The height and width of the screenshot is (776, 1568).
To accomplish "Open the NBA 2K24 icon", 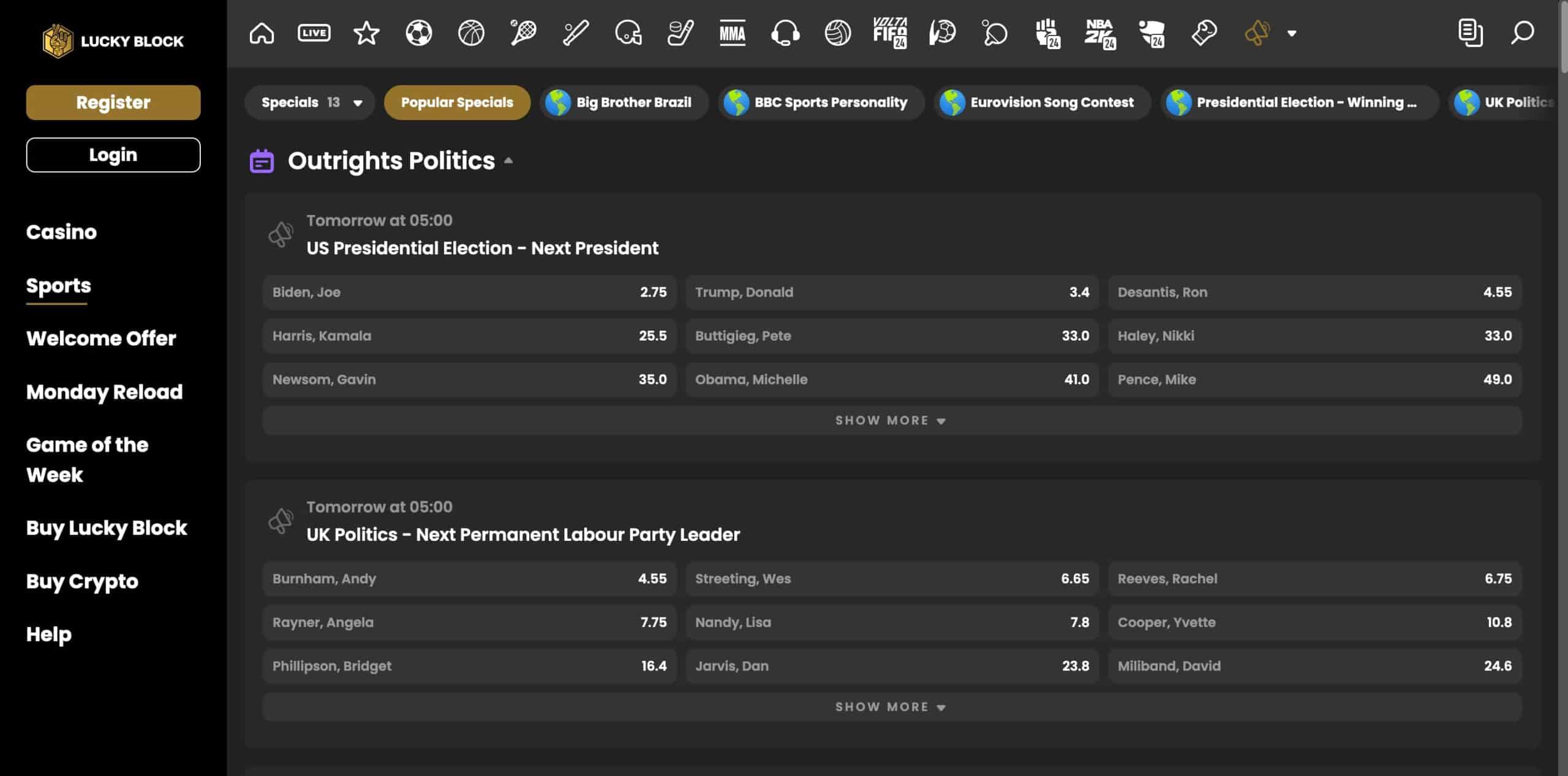I will click(x=1100, y=33).
